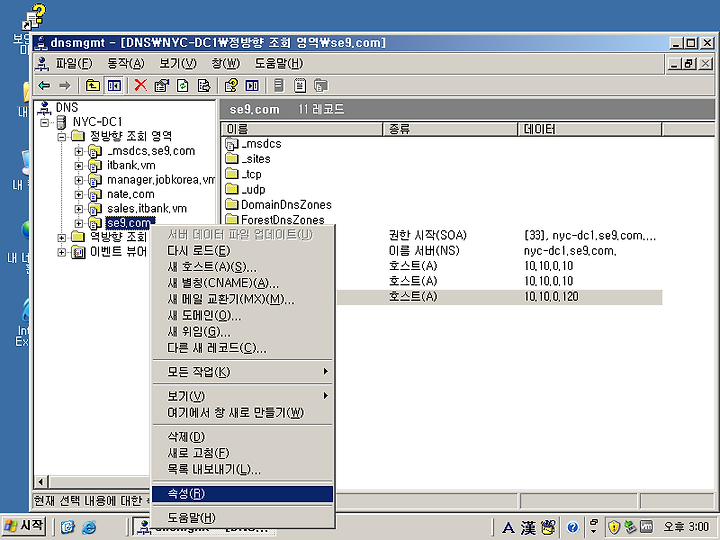Click the security shield tray icon
Image resolution: width=720 pixels, height=540 pixels.
(x=614, y=527)
